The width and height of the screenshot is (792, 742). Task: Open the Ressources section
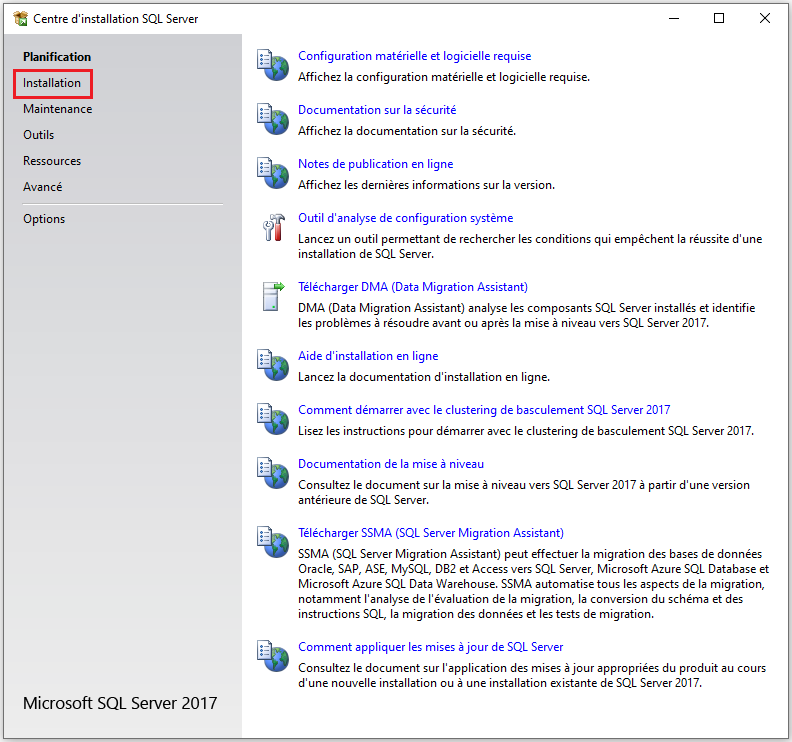tap(52, 161)
